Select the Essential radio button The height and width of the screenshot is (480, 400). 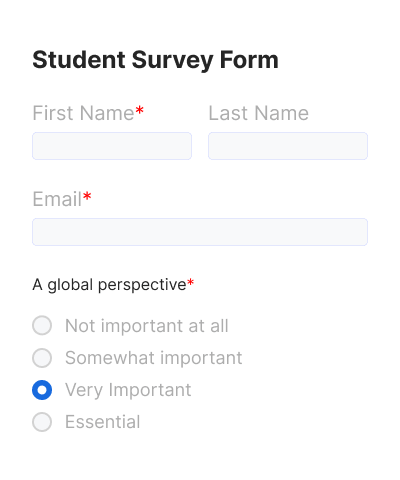[42, 422]
